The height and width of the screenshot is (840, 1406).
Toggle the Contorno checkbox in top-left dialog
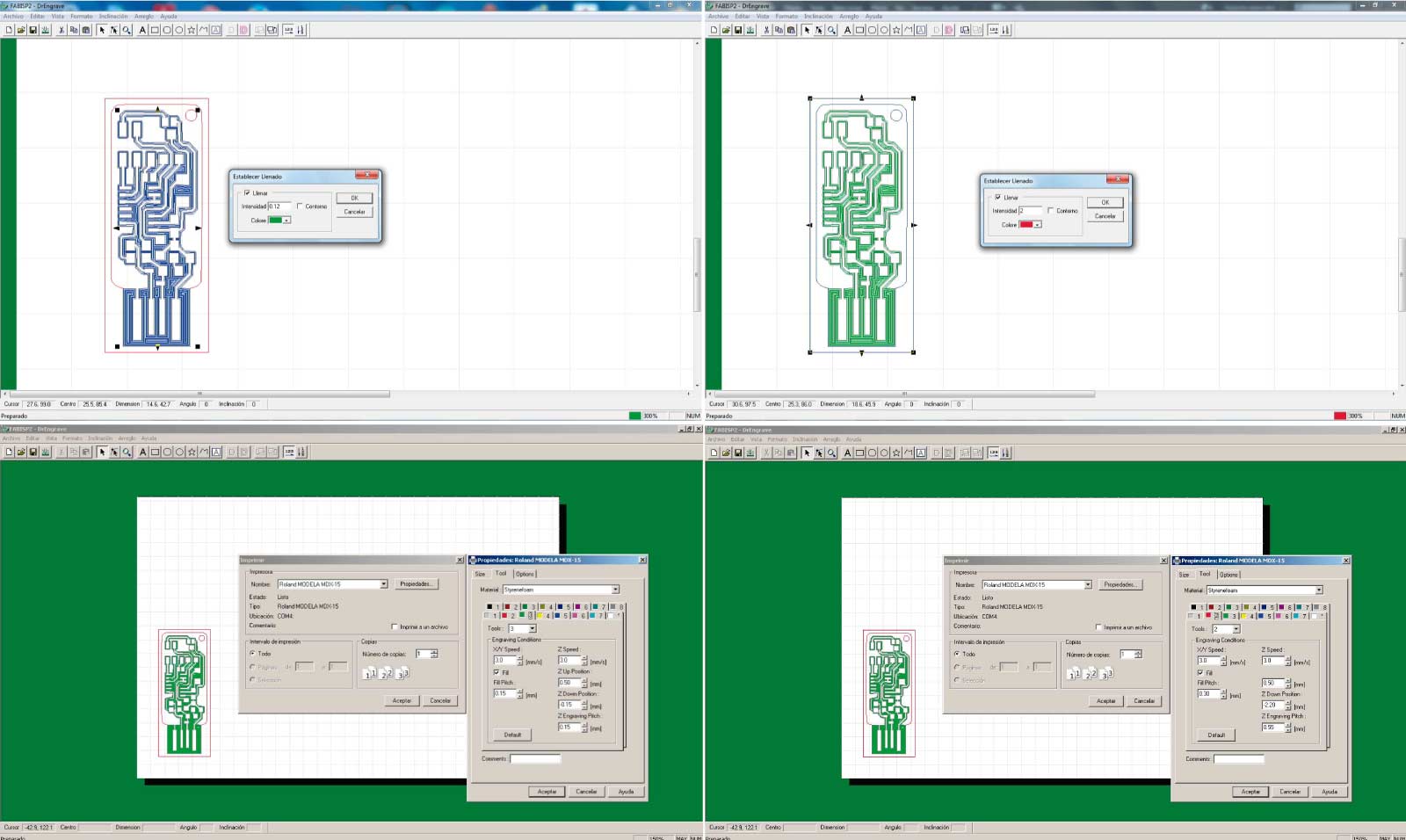coord(300,206)
